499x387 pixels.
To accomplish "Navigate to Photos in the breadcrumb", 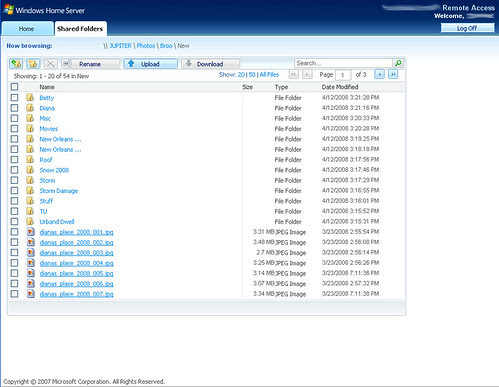I will click(x=146, y=46).
